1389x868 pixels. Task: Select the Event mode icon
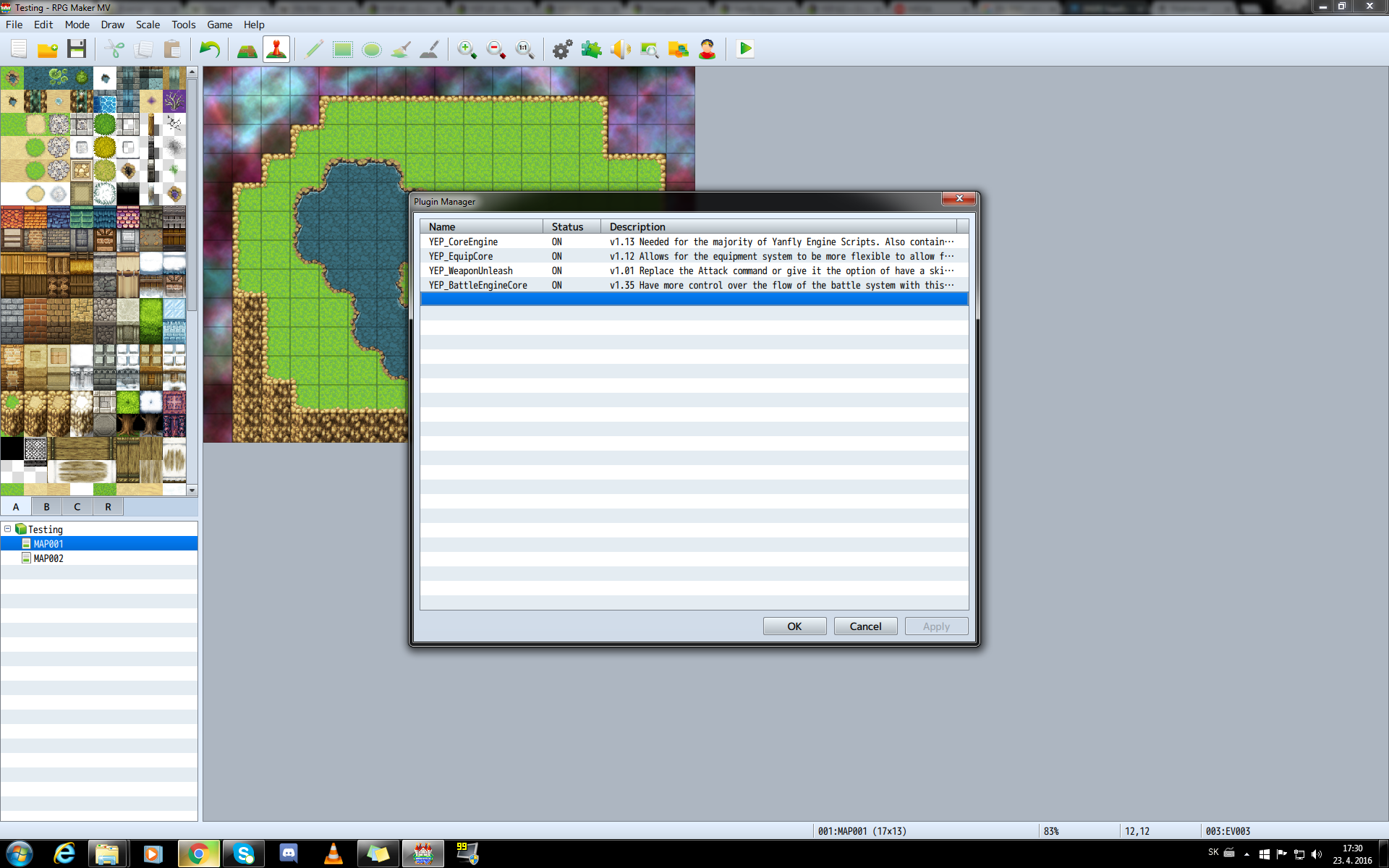[x=276, y=49]
